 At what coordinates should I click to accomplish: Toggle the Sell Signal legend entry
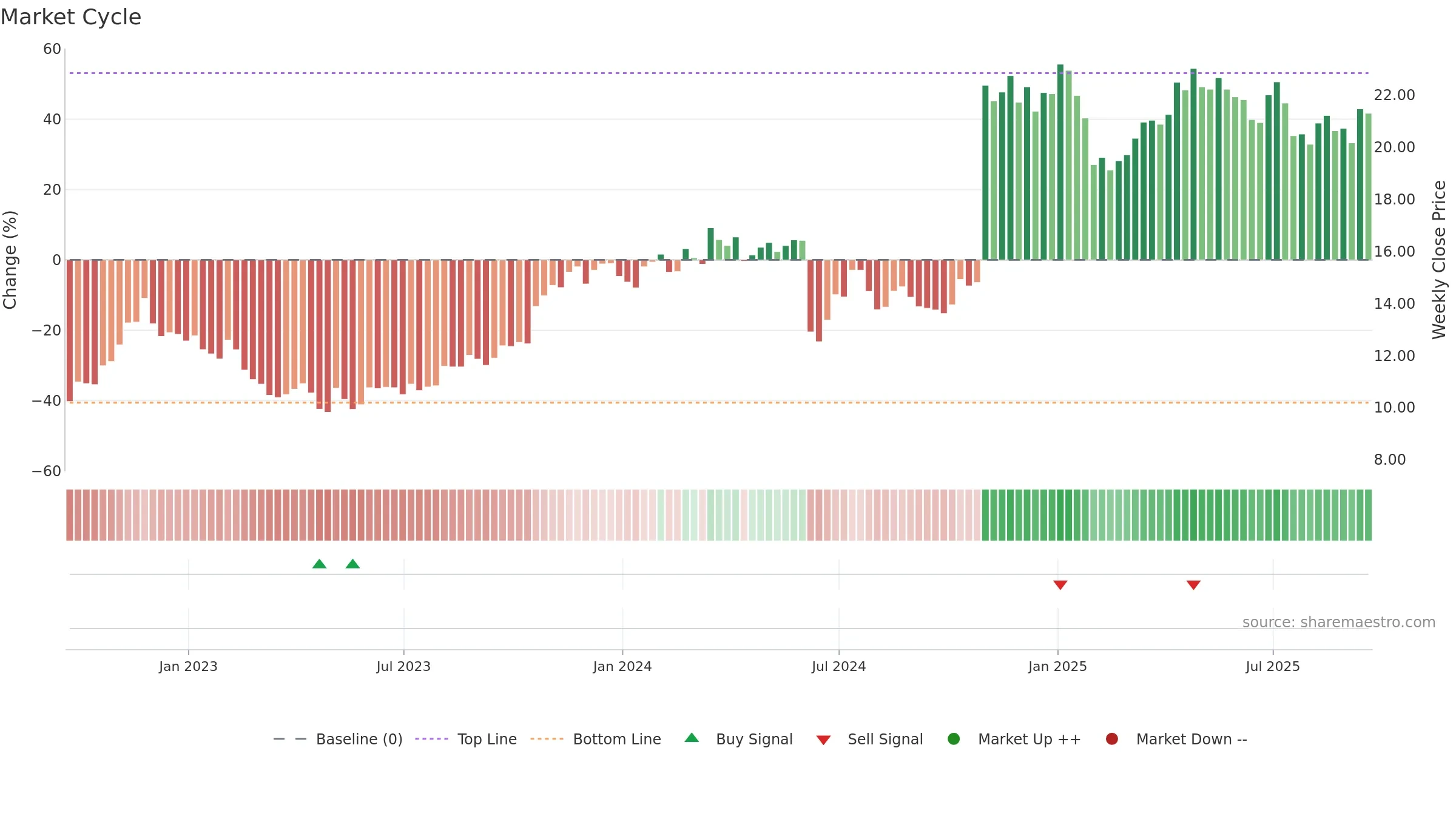point(869,739)
